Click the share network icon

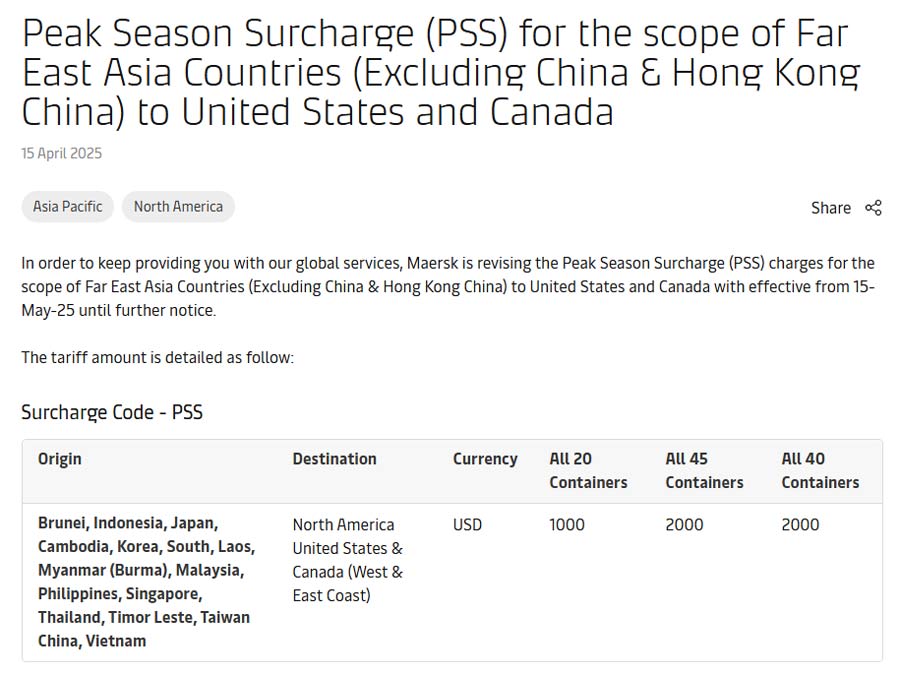(x=873, y=208)
